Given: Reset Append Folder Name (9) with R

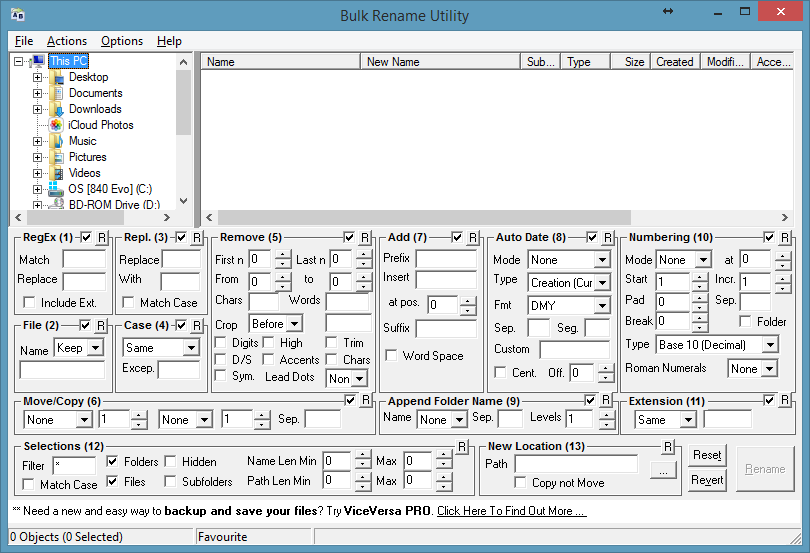Looking at the screenshot, I should point(606,400).
